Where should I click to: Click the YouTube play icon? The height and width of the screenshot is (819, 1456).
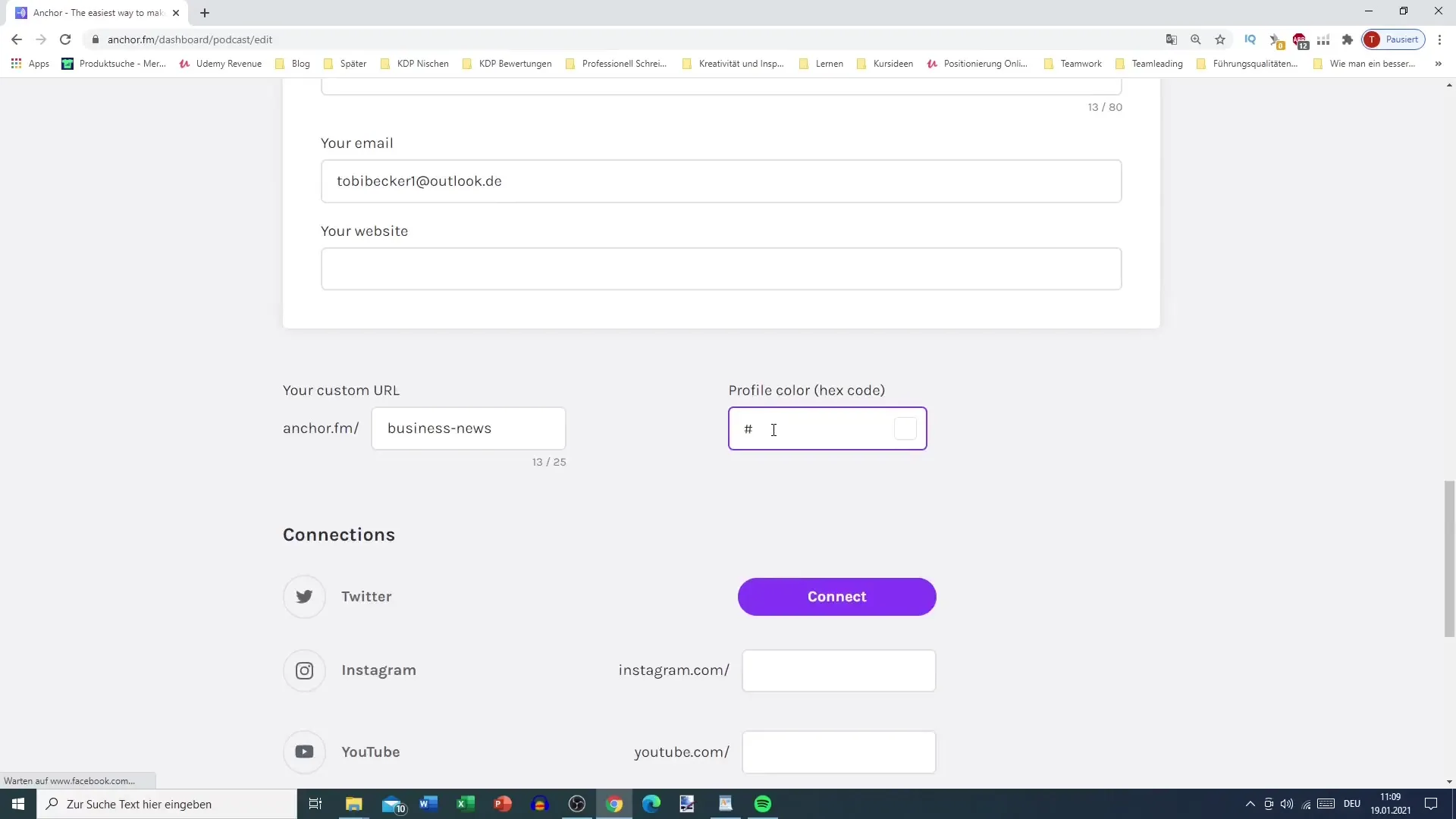pyautogui.click(x=304, y=752)
